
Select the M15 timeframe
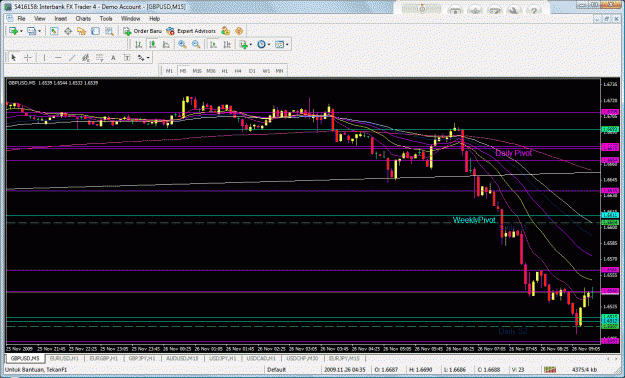pos(197,71)
